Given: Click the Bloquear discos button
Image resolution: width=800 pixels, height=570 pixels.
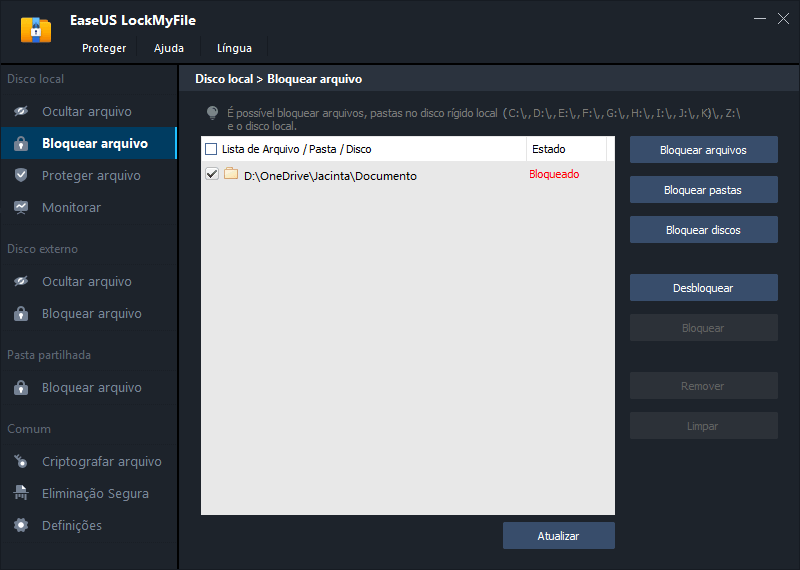Looking at the screenshot, I should (704, 230).
